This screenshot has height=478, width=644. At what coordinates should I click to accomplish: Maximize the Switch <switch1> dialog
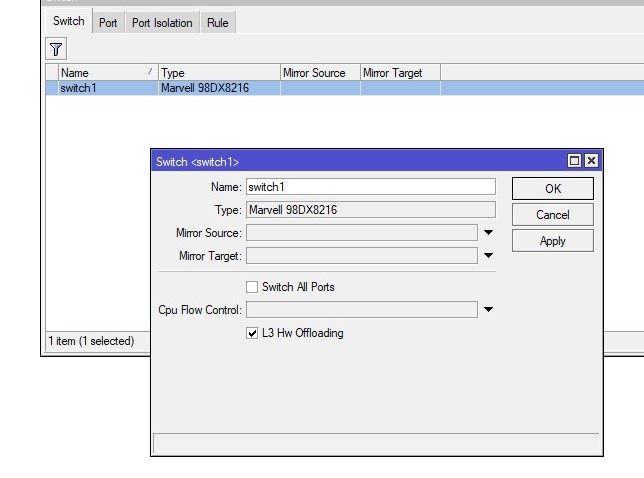[x=574, y=161]
